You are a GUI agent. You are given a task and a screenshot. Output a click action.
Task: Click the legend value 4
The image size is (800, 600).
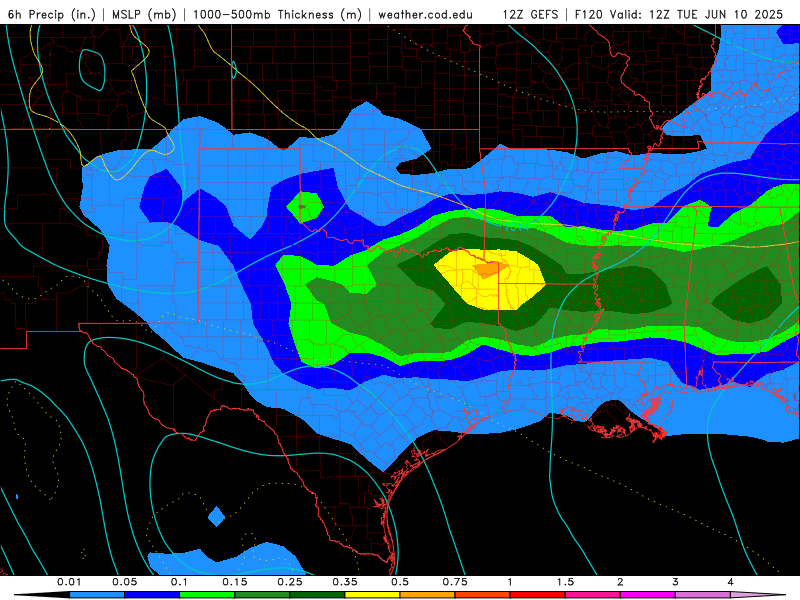[731, 582]
